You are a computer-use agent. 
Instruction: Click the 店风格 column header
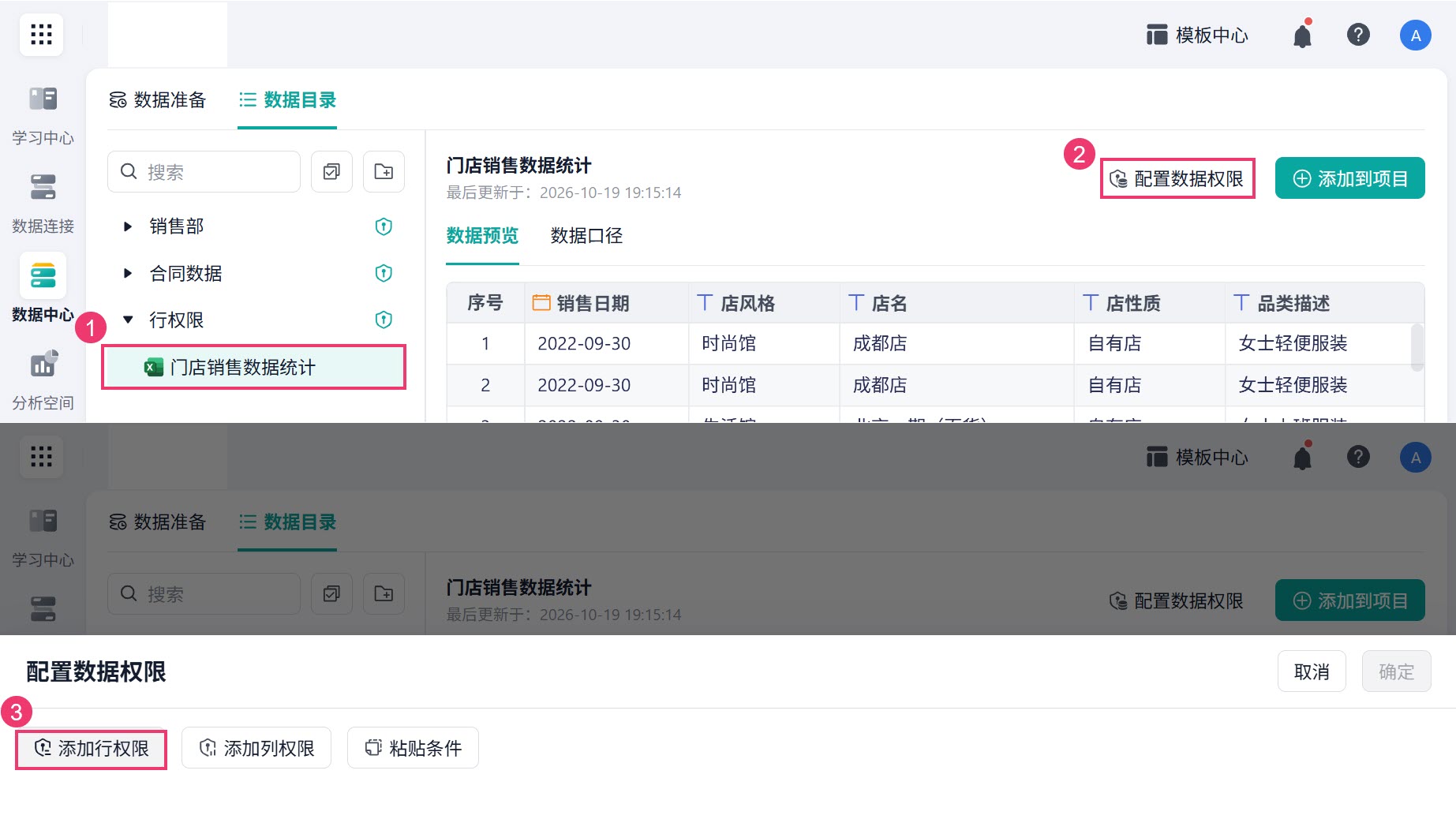[764, 303]
